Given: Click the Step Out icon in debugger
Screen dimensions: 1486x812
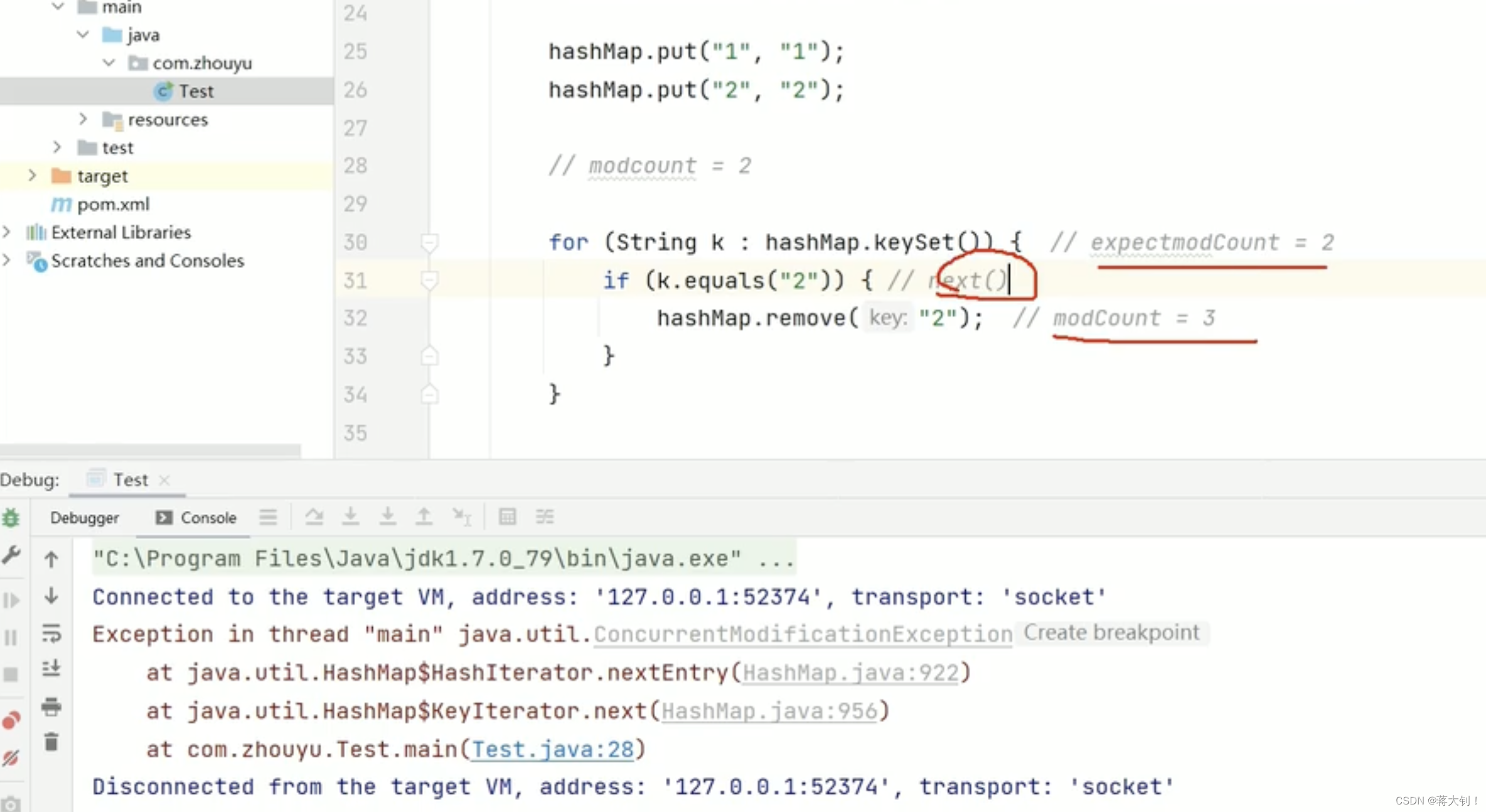Looking at the screenshot, I should (x=423, y=517).
